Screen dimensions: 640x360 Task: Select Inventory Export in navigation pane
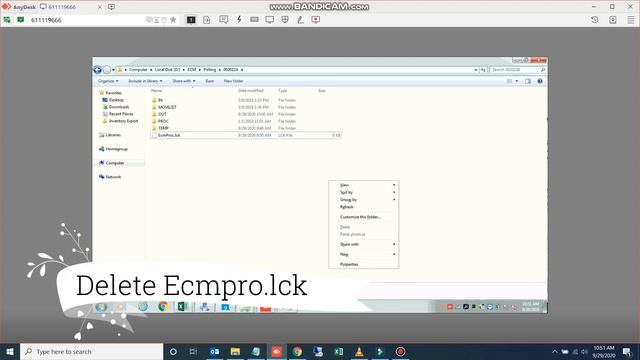[123, 121]
